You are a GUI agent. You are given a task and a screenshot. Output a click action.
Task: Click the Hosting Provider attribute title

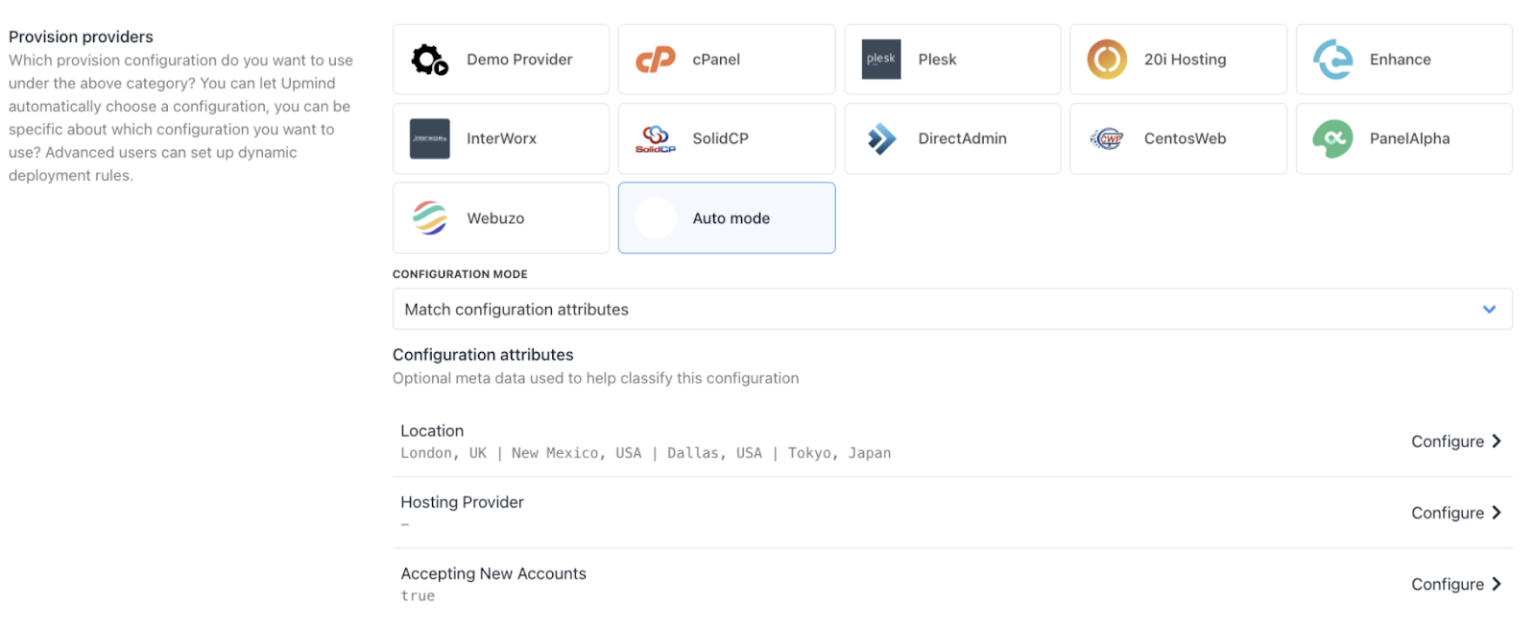[462, 502]
